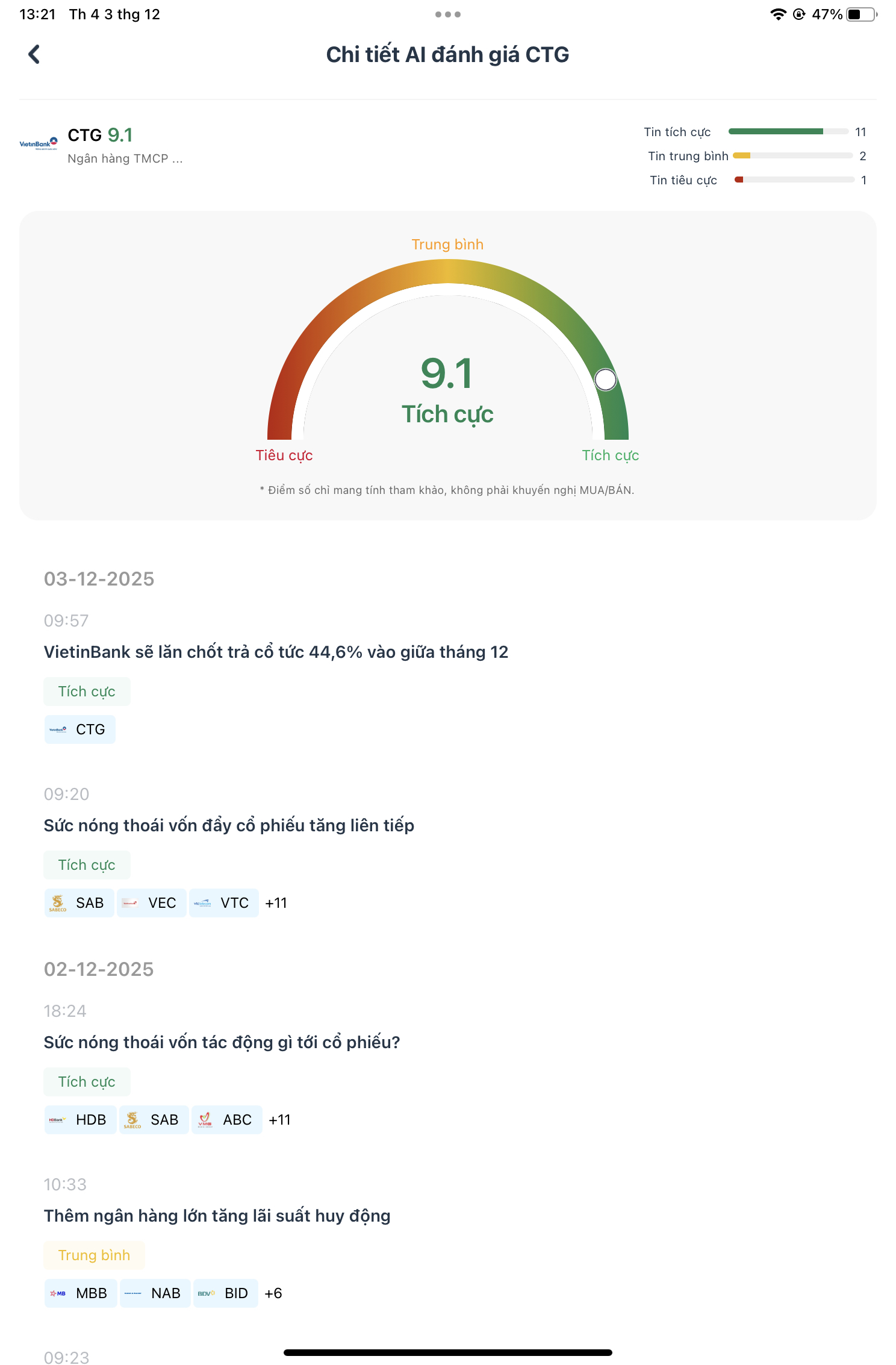Select the NAB stock chip
The width and height of the screenshot is (896, 1365).
[x=155, y=1293]
